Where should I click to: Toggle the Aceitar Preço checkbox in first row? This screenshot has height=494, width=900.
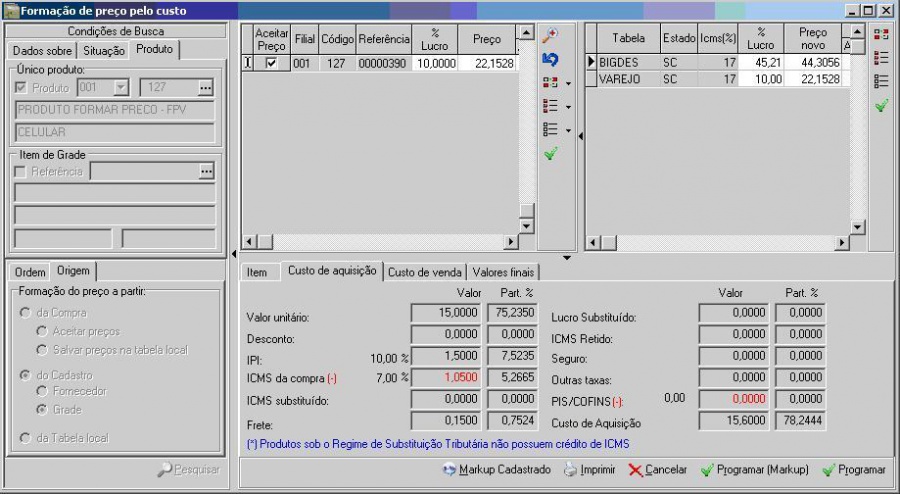point(271,62)
